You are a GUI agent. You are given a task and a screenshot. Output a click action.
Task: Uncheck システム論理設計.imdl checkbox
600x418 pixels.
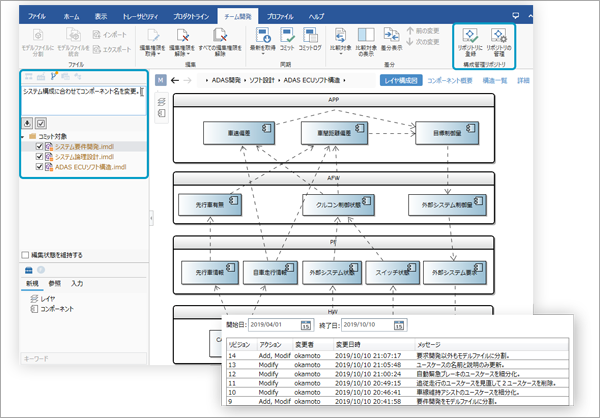39,157
